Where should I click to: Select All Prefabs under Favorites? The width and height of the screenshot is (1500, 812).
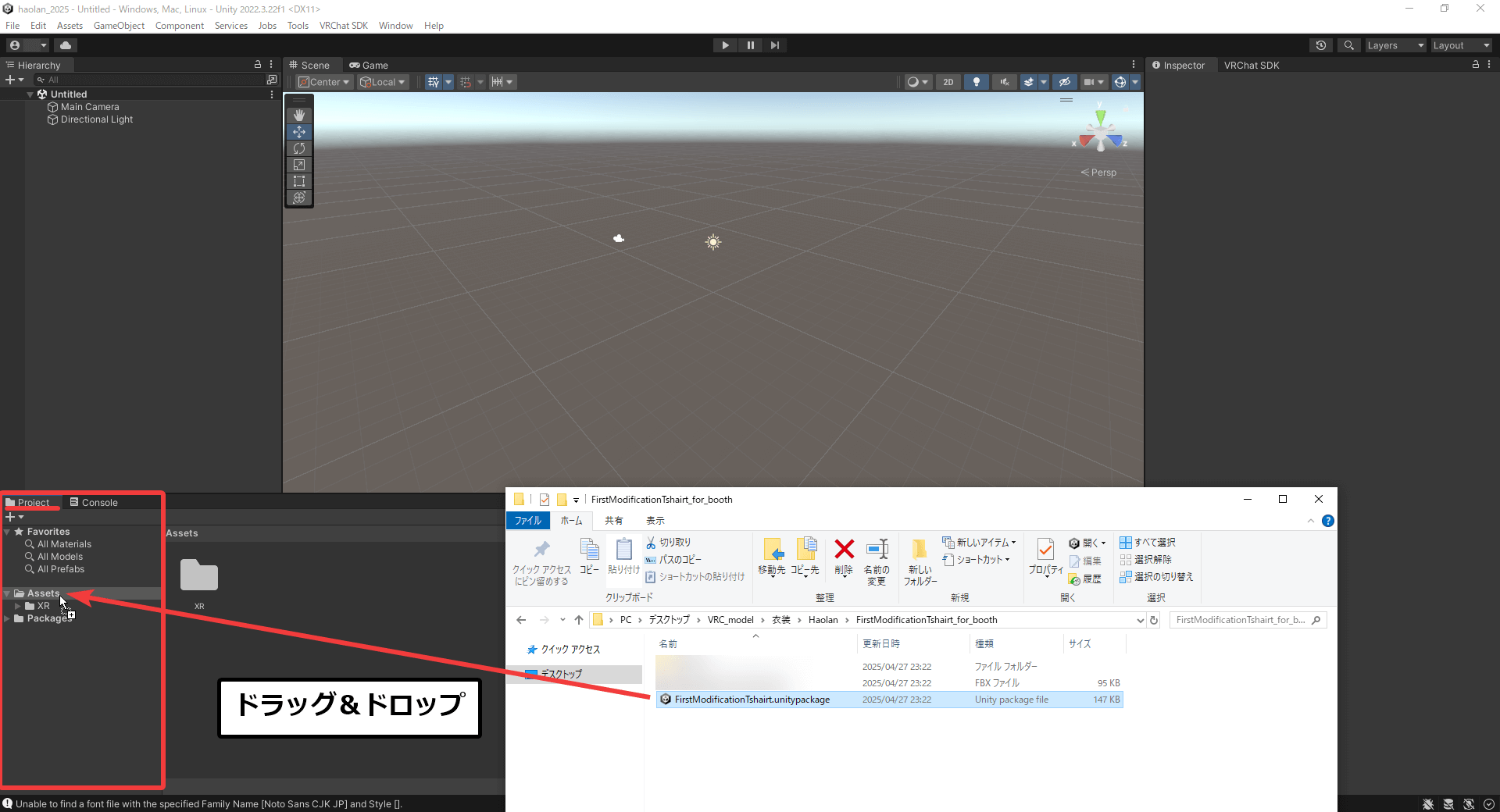(61, 569)
